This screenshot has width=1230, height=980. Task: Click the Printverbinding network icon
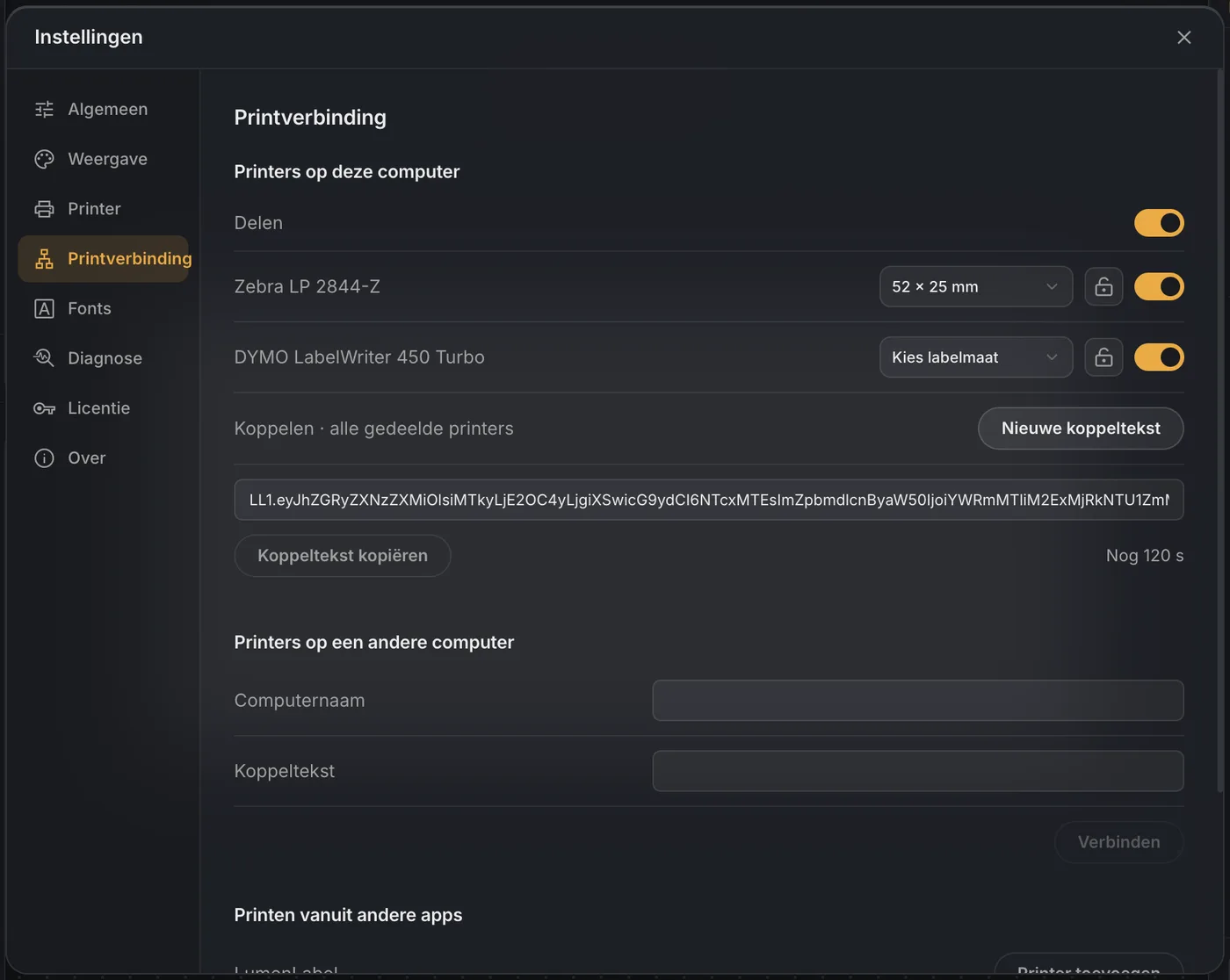[44, 258]
